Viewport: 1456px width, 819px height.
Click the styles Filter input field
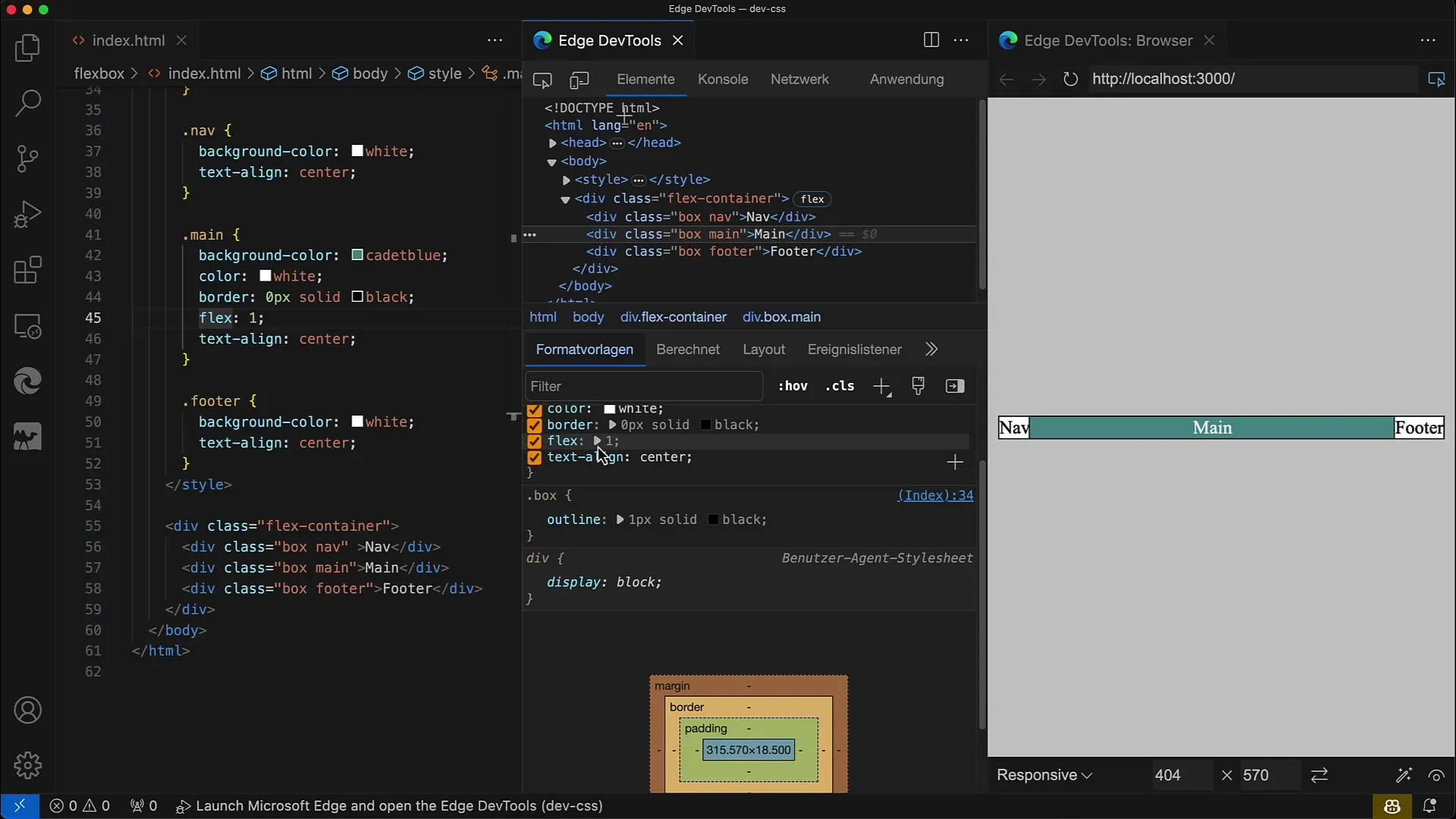point(644,386)
